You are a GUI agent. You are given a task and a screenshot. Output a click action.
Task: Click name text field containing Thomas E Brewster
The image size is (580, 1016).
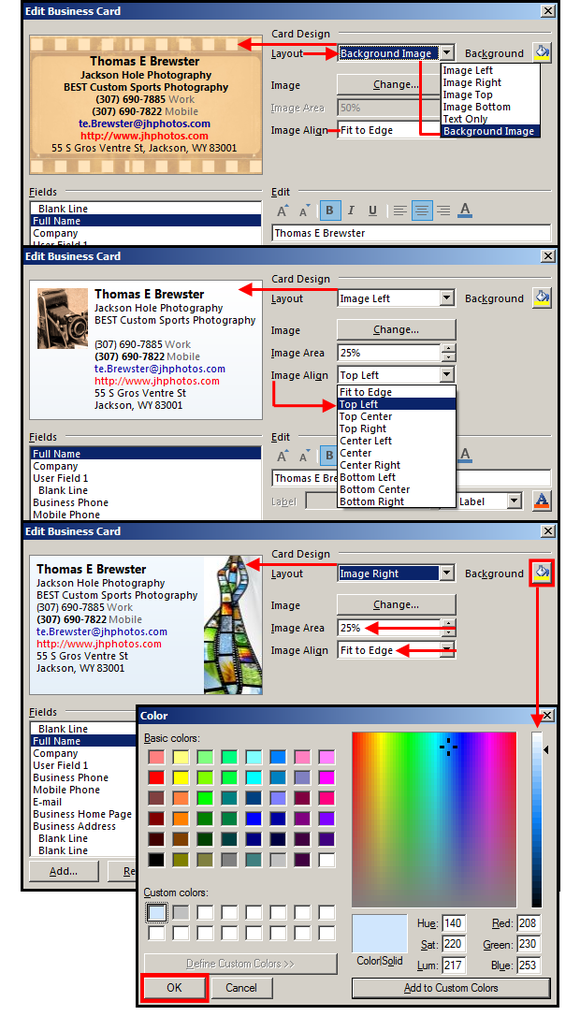411,233
